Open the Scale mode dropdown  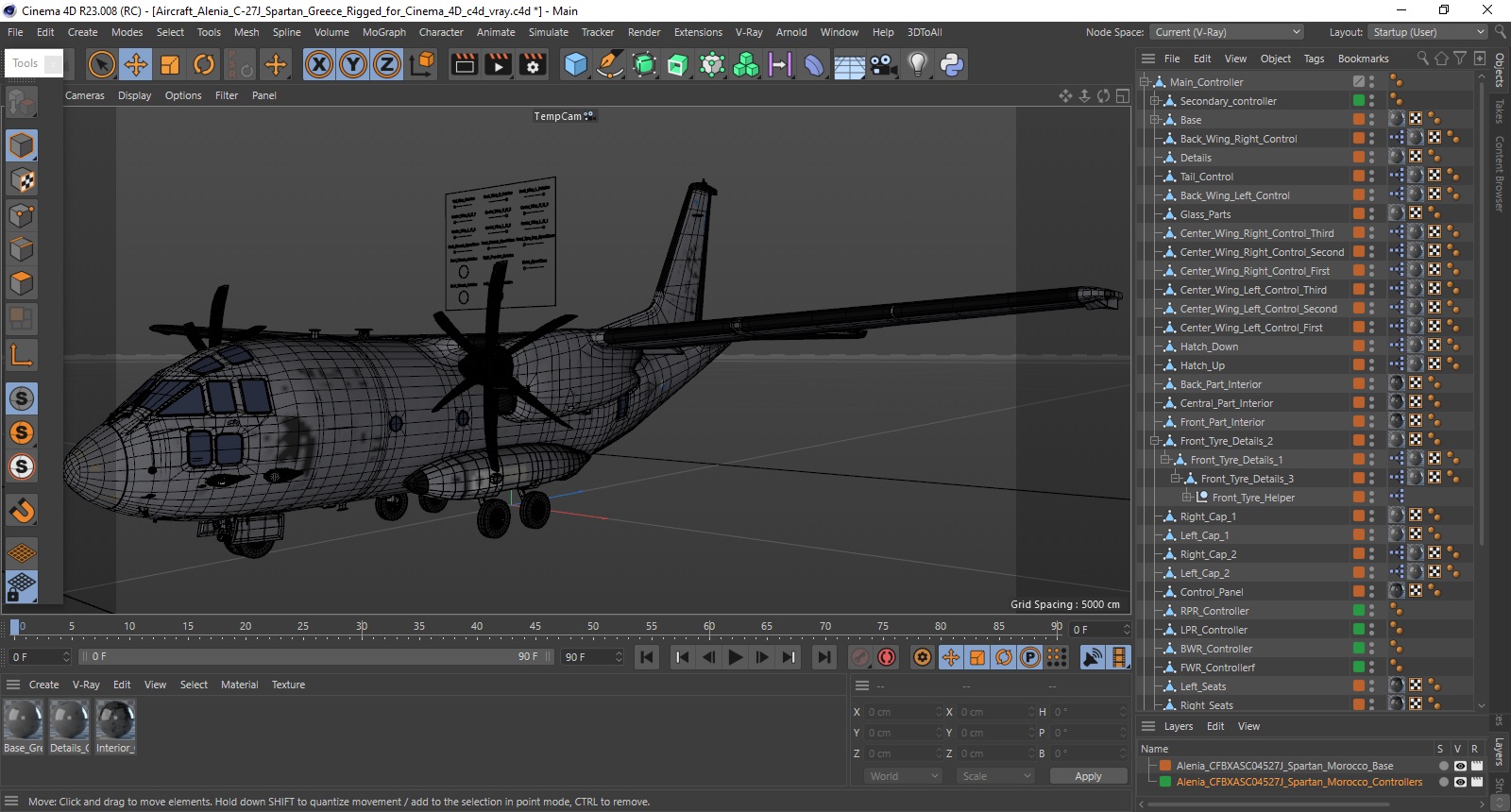coord(995,776)
